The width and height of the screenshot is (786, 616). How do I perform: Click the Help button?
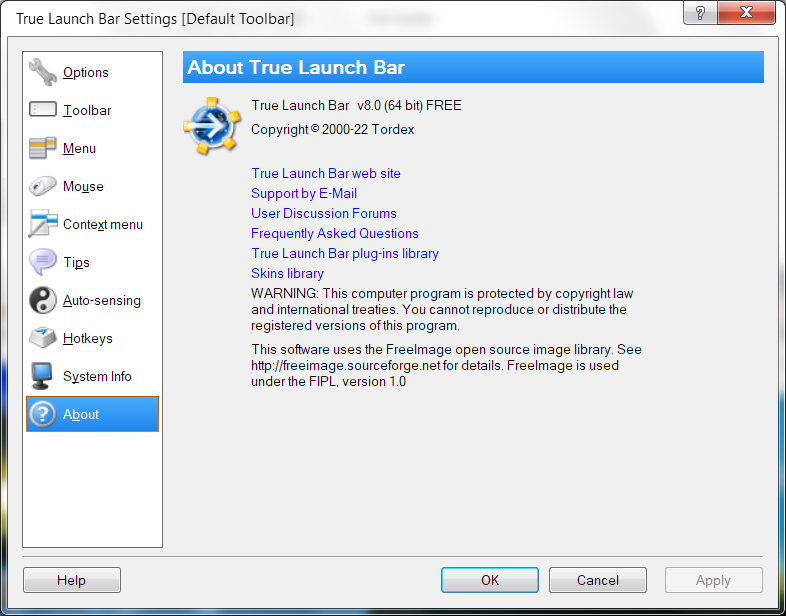pyautogui.click(x=72, y=580)
